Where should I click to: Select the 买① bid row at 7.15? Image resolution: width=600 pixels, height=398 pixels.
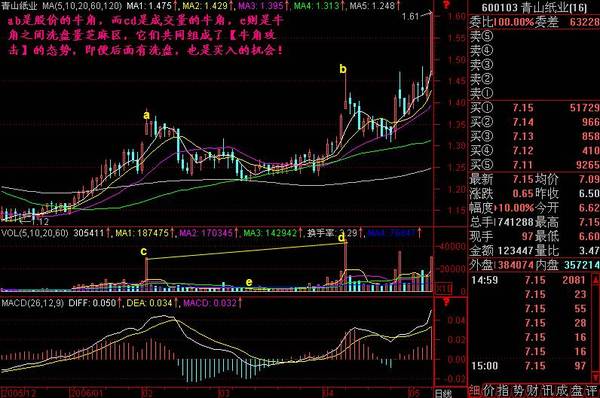[x=535, y=108]
